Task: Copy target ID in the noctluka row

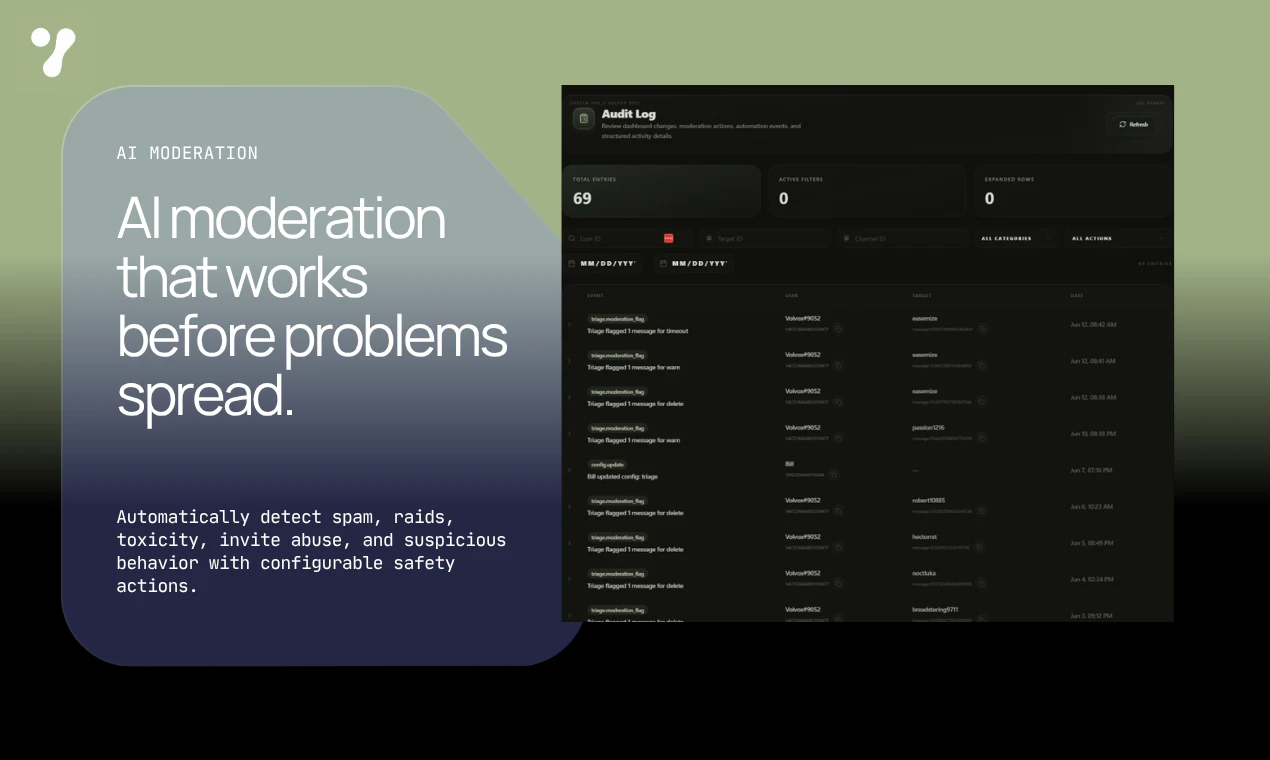Action: pos(982,584)
